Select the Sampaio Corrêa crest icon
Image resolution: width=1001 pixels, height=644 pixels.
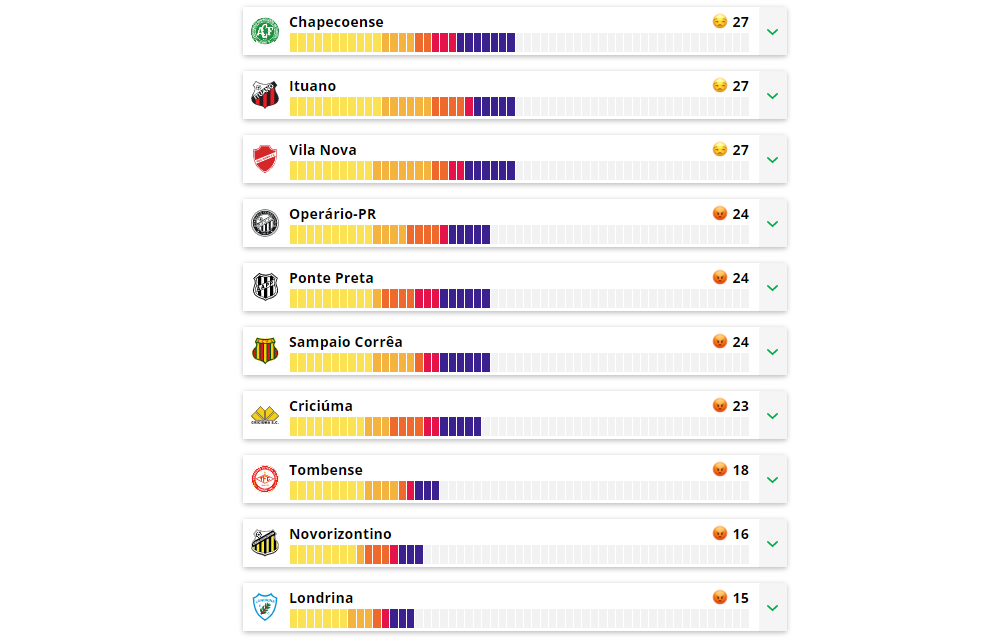(x=265, y=351)
